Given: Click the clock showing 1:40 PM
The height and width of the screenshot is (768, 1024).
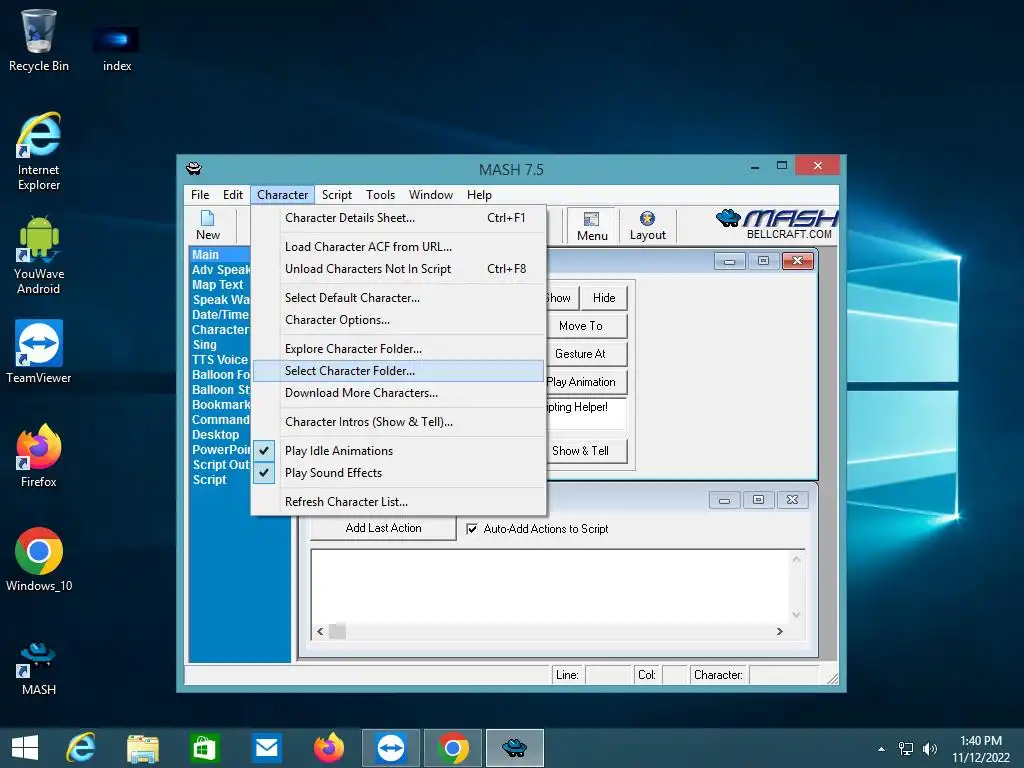Looking at the screenshot, I should click(980, 741).
